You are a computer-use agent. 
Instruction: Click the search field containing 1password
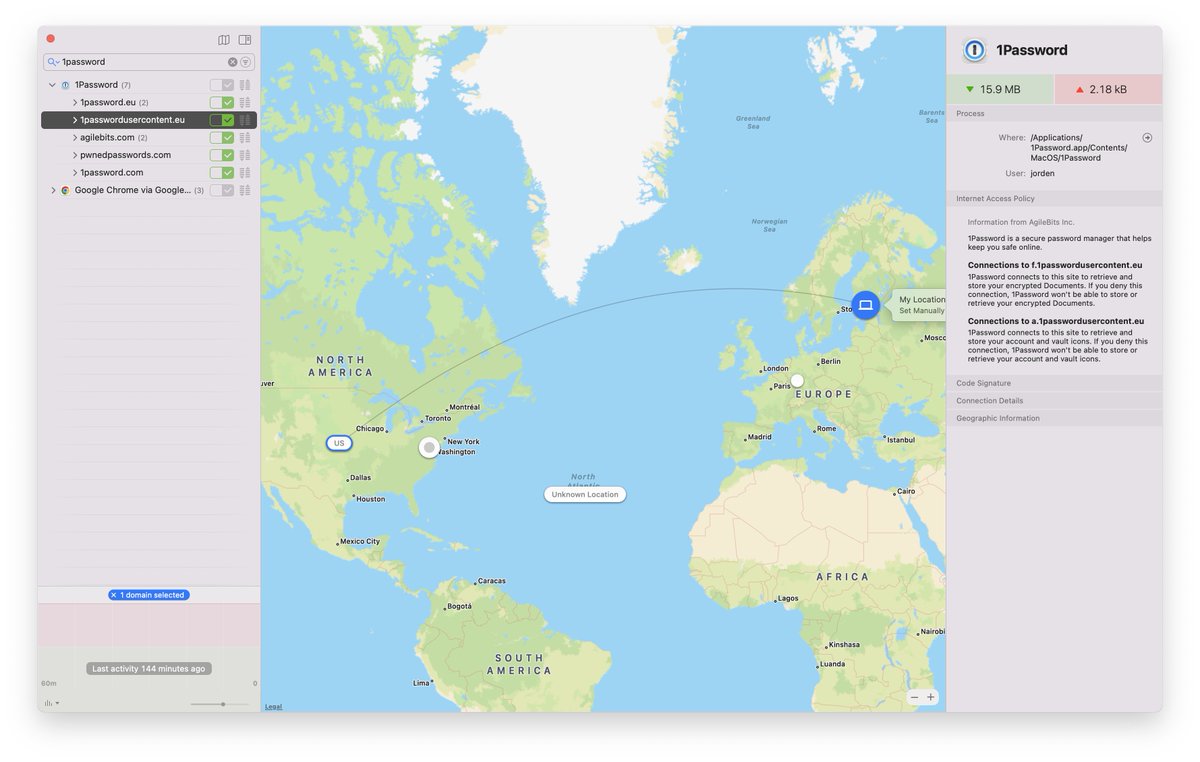[x=148, y=62]
